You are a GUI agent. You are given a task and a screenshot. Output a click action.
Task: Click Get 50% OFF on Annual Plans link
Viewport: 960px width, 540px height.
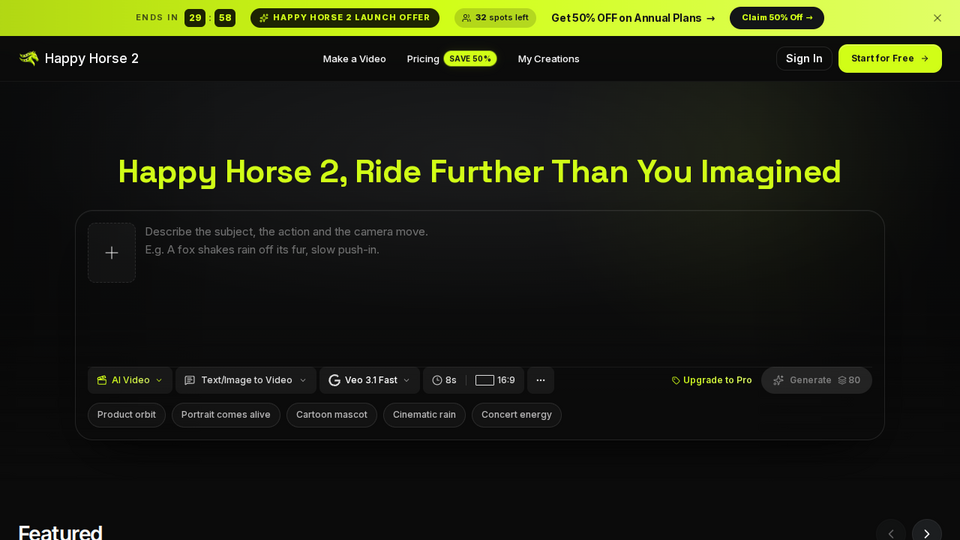(x=633, y=18)
